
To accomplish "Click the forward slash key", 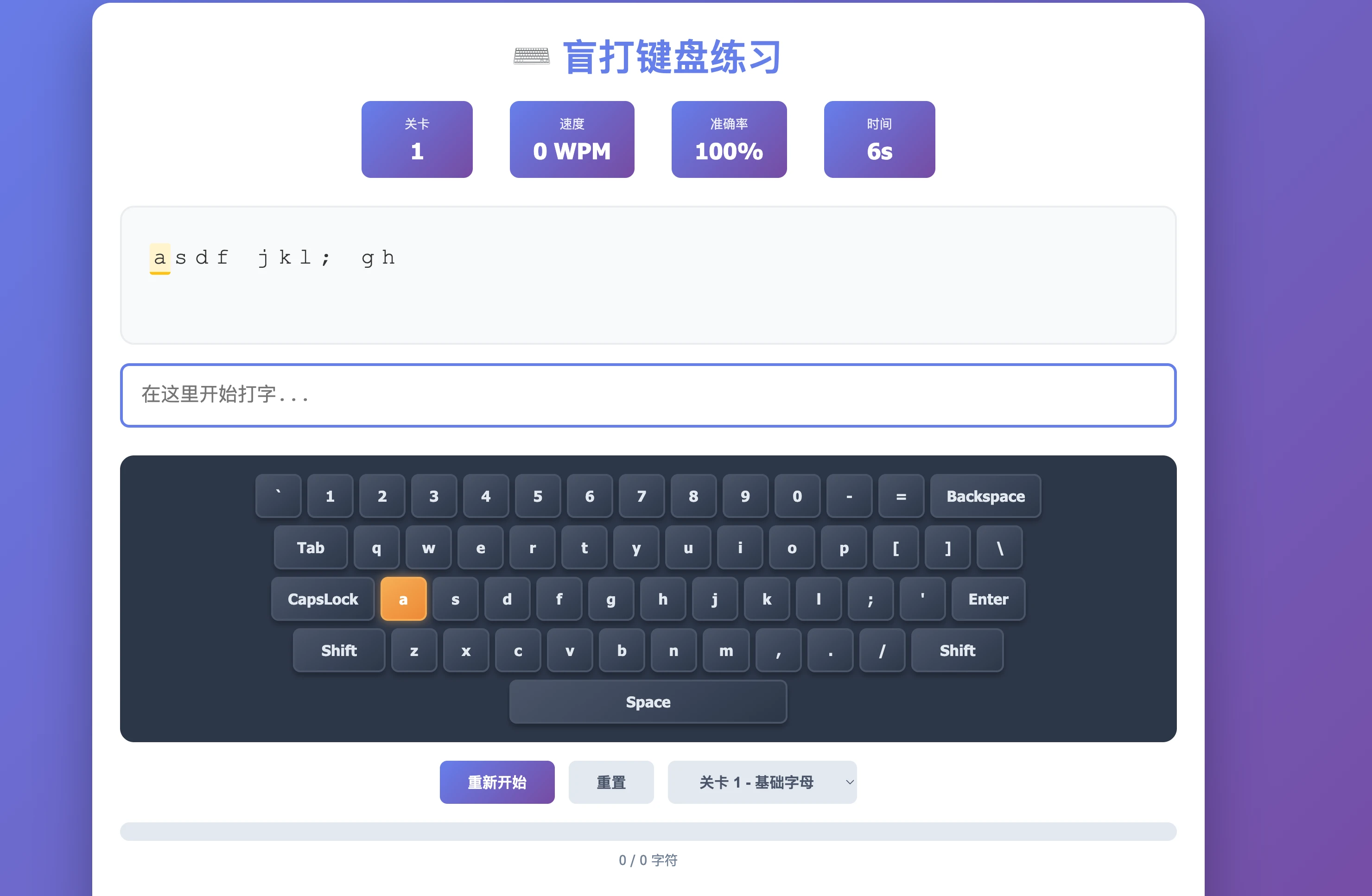I will point(882,650).
